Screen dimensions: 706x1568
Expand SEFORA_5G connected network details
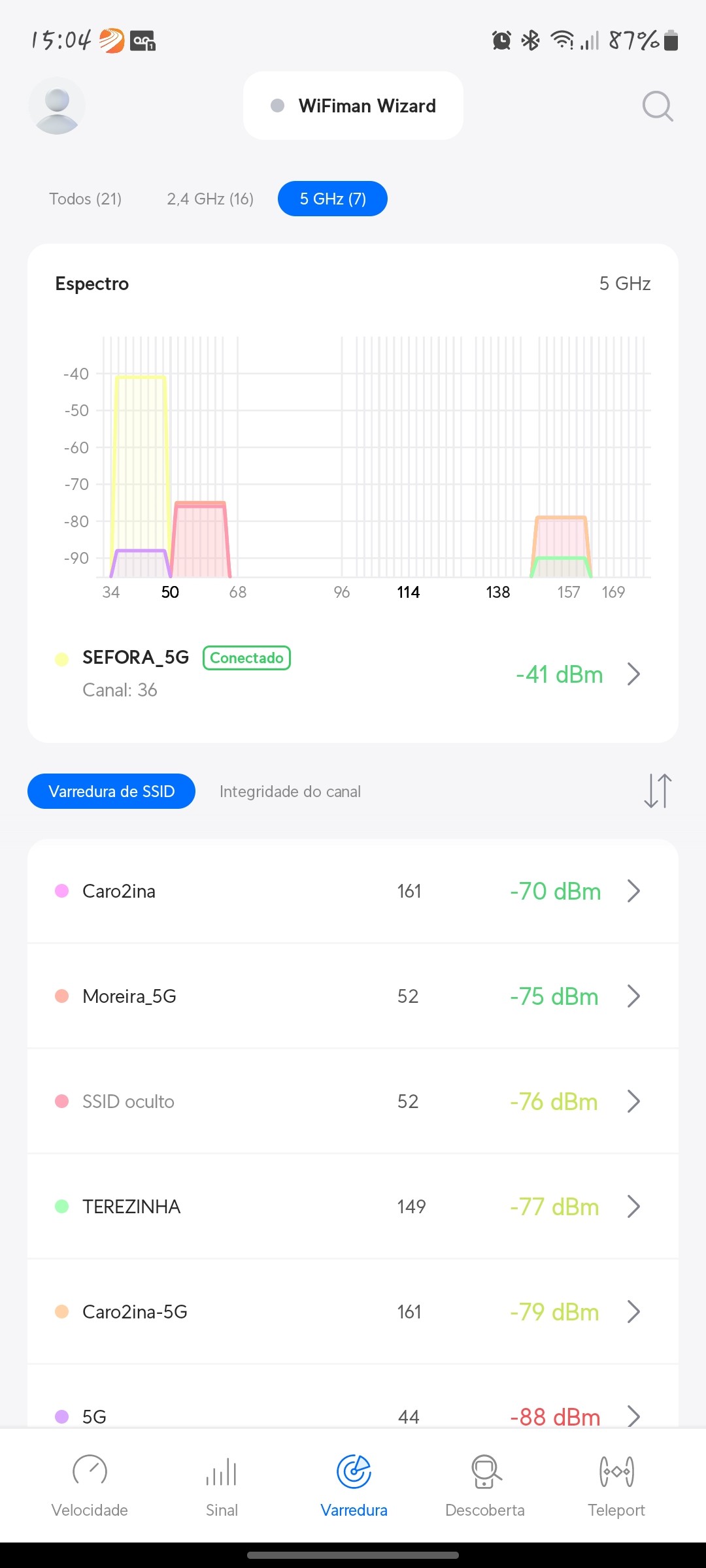(633, 674)
